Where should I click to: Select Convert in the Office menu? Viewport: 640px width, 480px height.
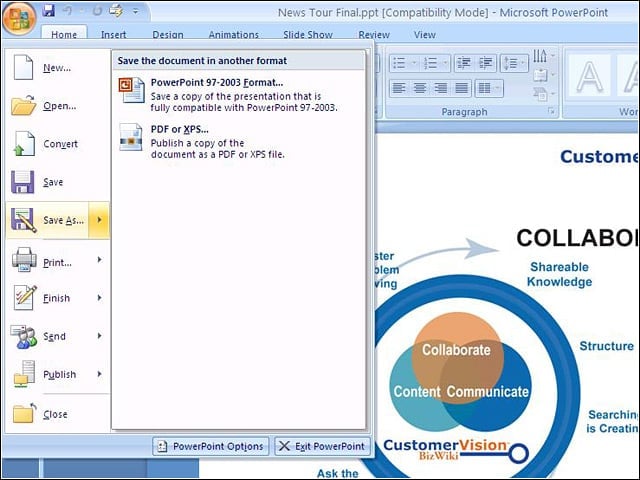pos(58,144)
